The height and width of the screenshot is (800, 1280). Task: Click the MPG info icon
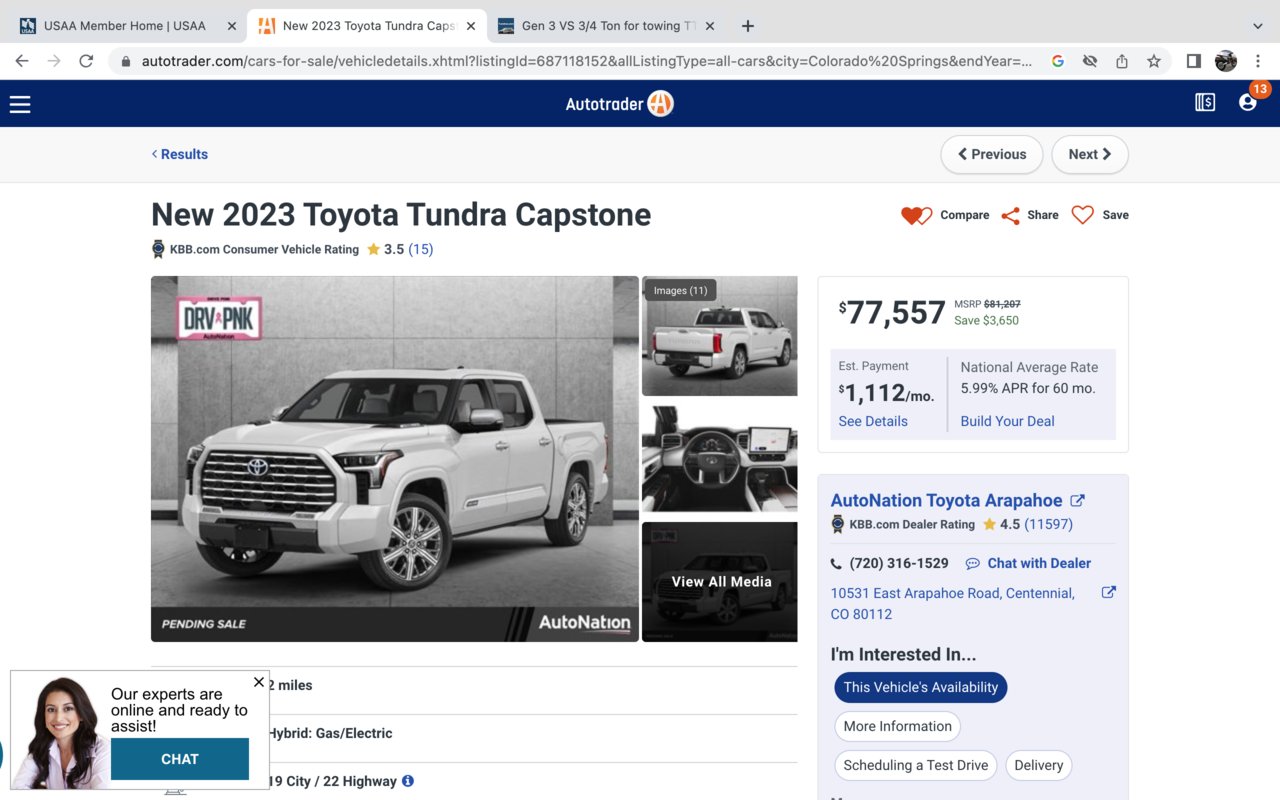tap(408, 781)
